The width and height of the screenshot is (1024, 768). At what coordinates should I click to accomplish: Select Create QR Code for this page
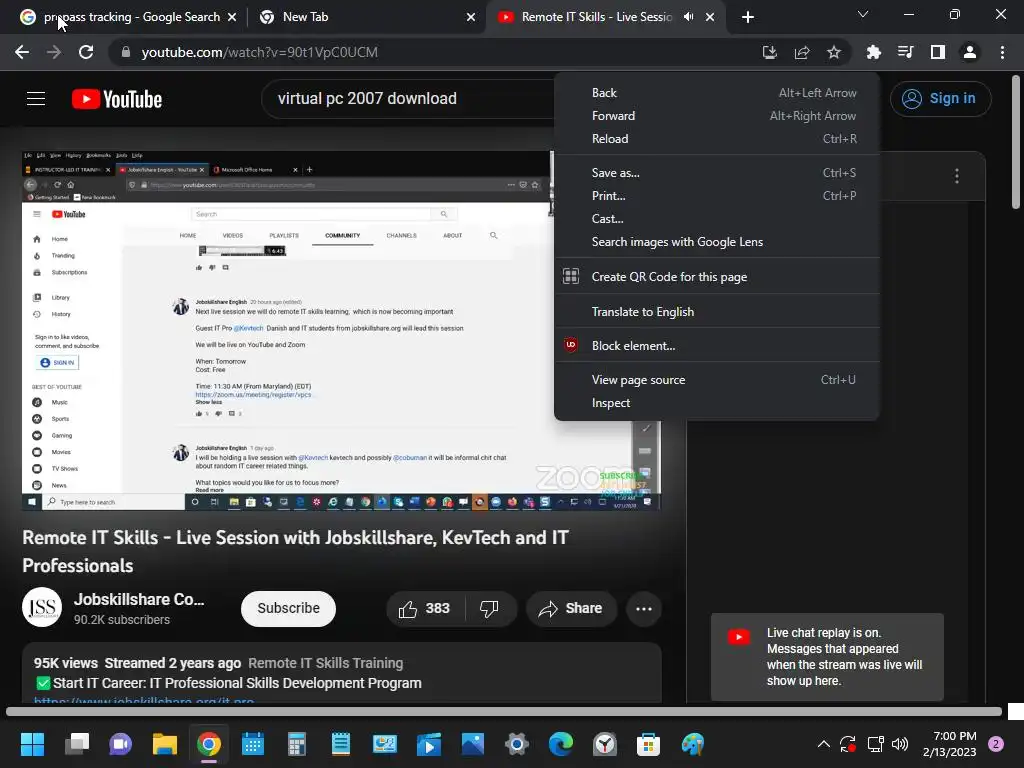click(x=716, y=276)
